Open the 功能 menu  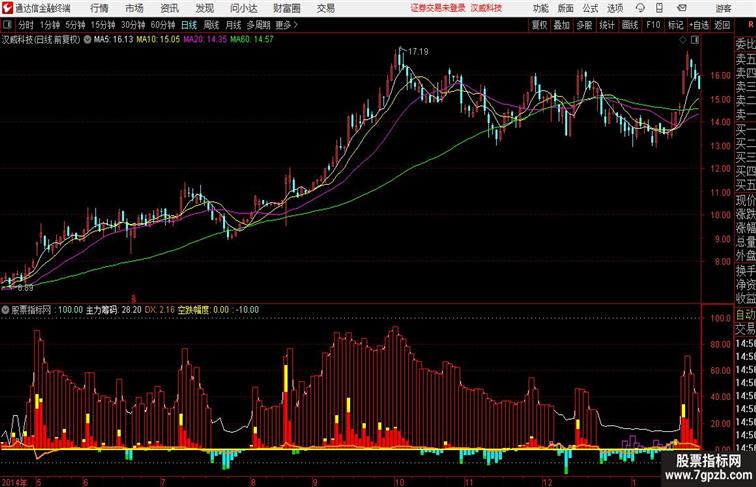point(540,8)
